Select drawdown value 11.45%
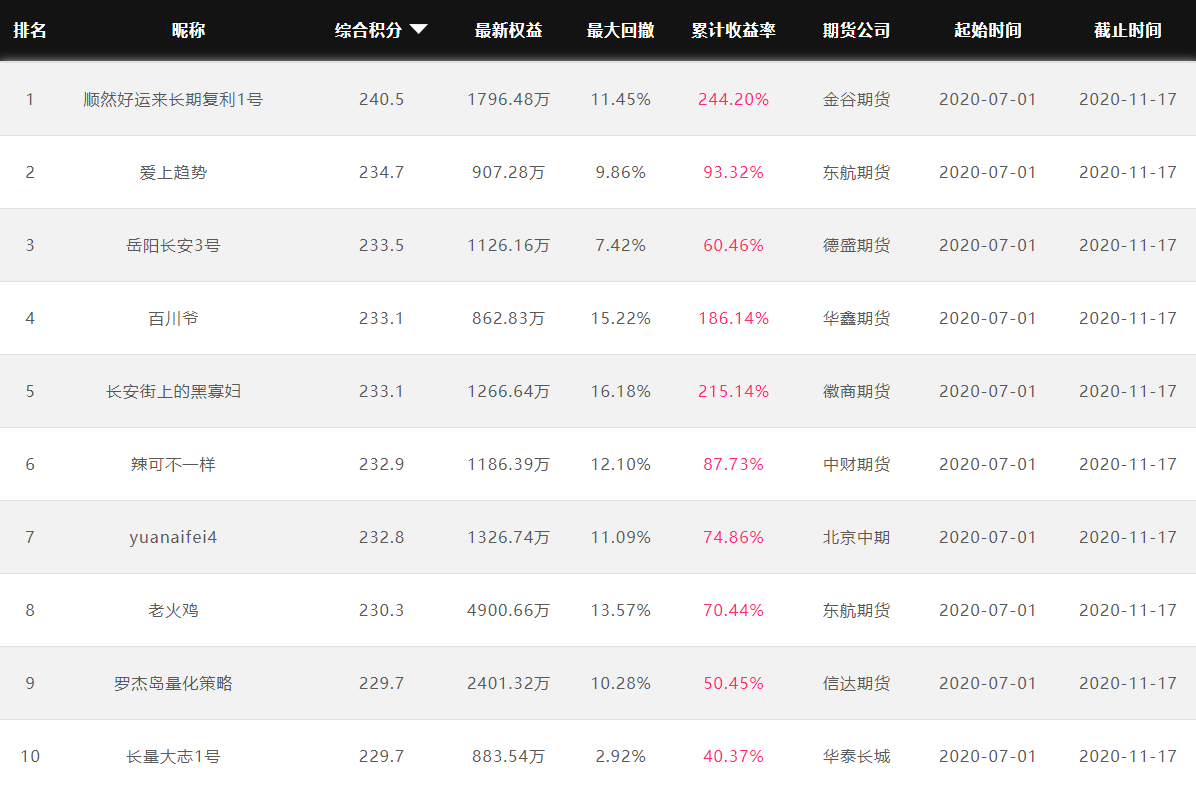This screenshot has width=1196, height=788. tap(620, 99)
